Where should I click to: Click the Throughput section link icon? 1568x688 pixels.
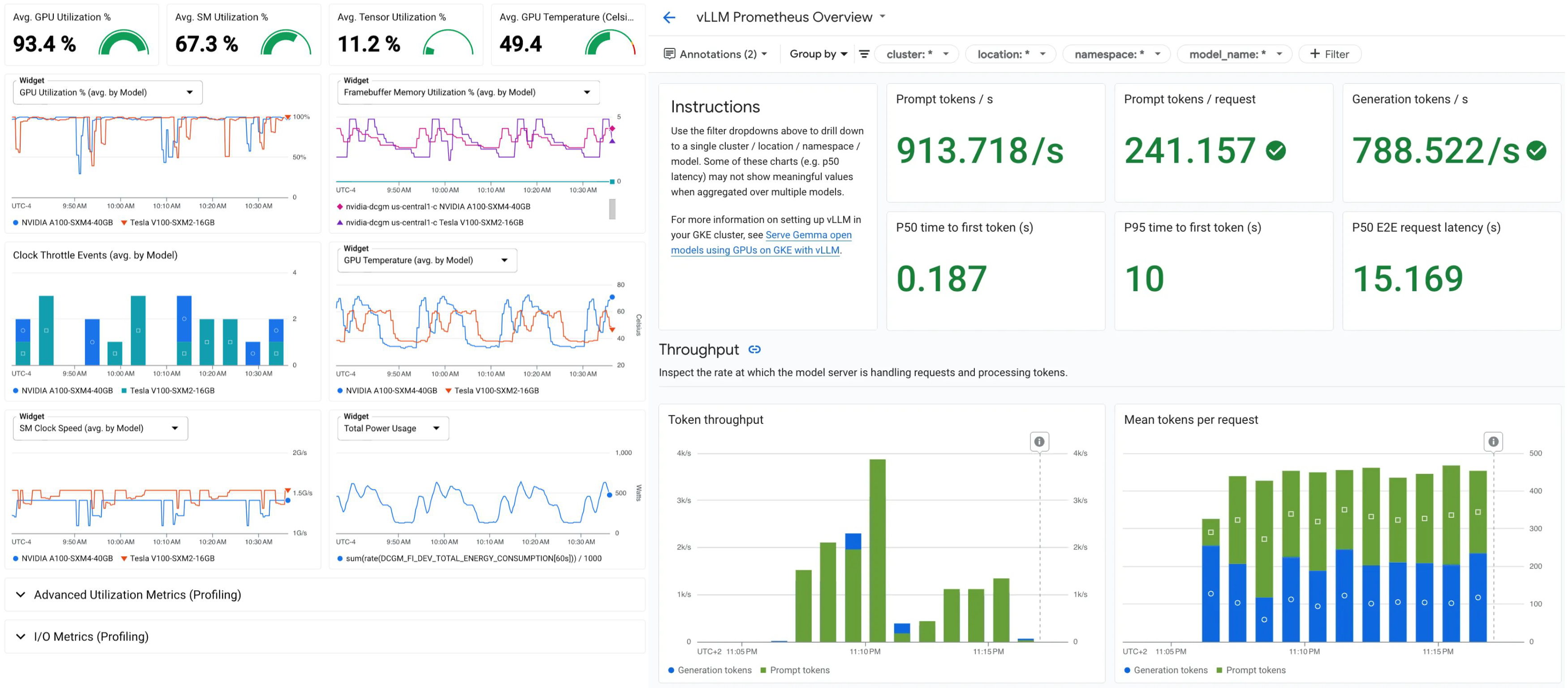pyautogui.click(x=754, y=349)
